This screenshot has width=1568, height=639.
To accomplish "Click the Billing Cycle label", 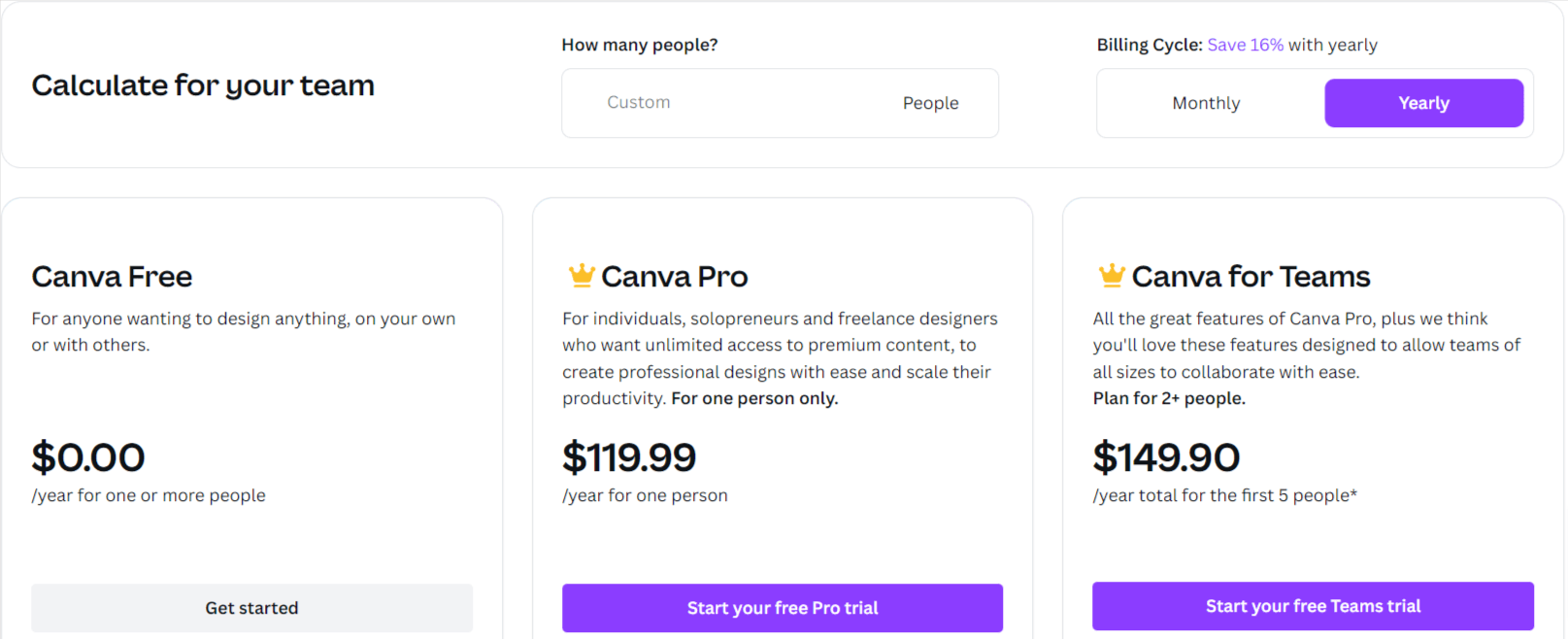I will pos(1150,44).
